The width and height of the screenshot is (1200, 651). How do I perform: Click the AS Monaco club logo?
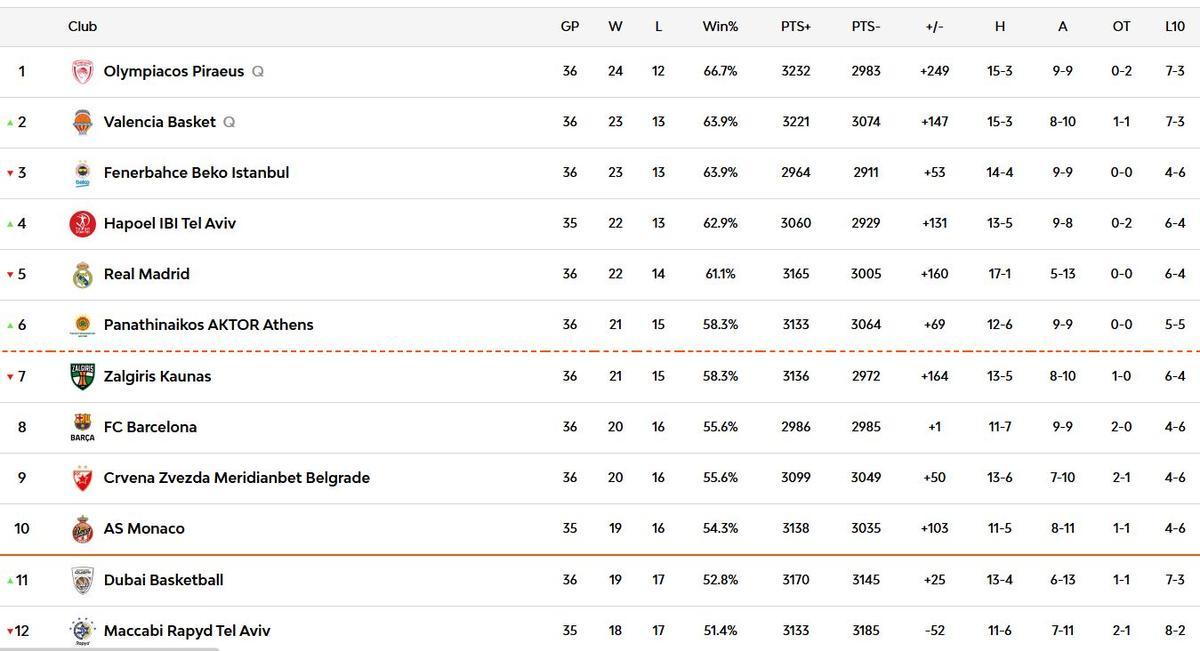pos(84,528)
